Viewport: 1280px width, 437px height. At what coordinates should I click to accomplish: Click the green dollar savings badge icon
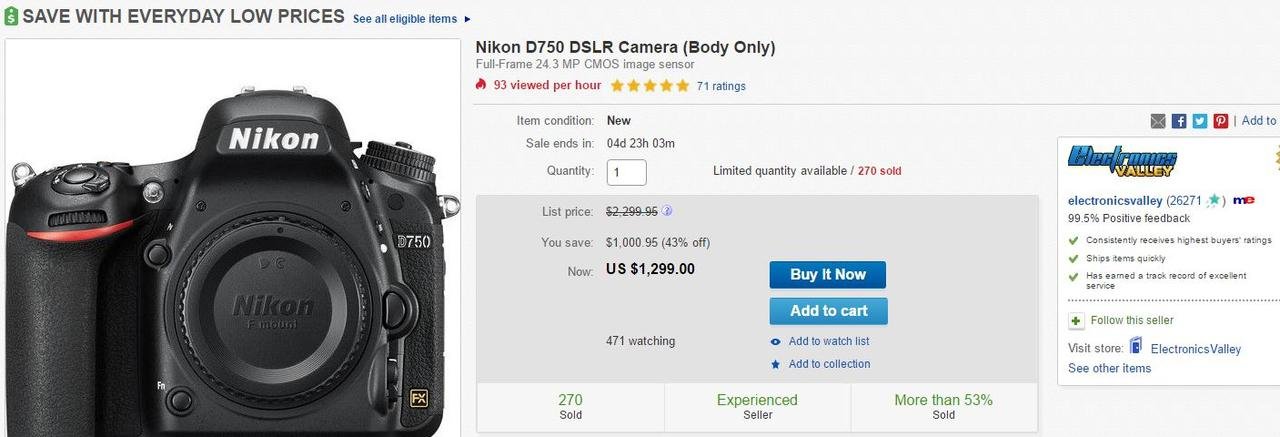point(11,17)
